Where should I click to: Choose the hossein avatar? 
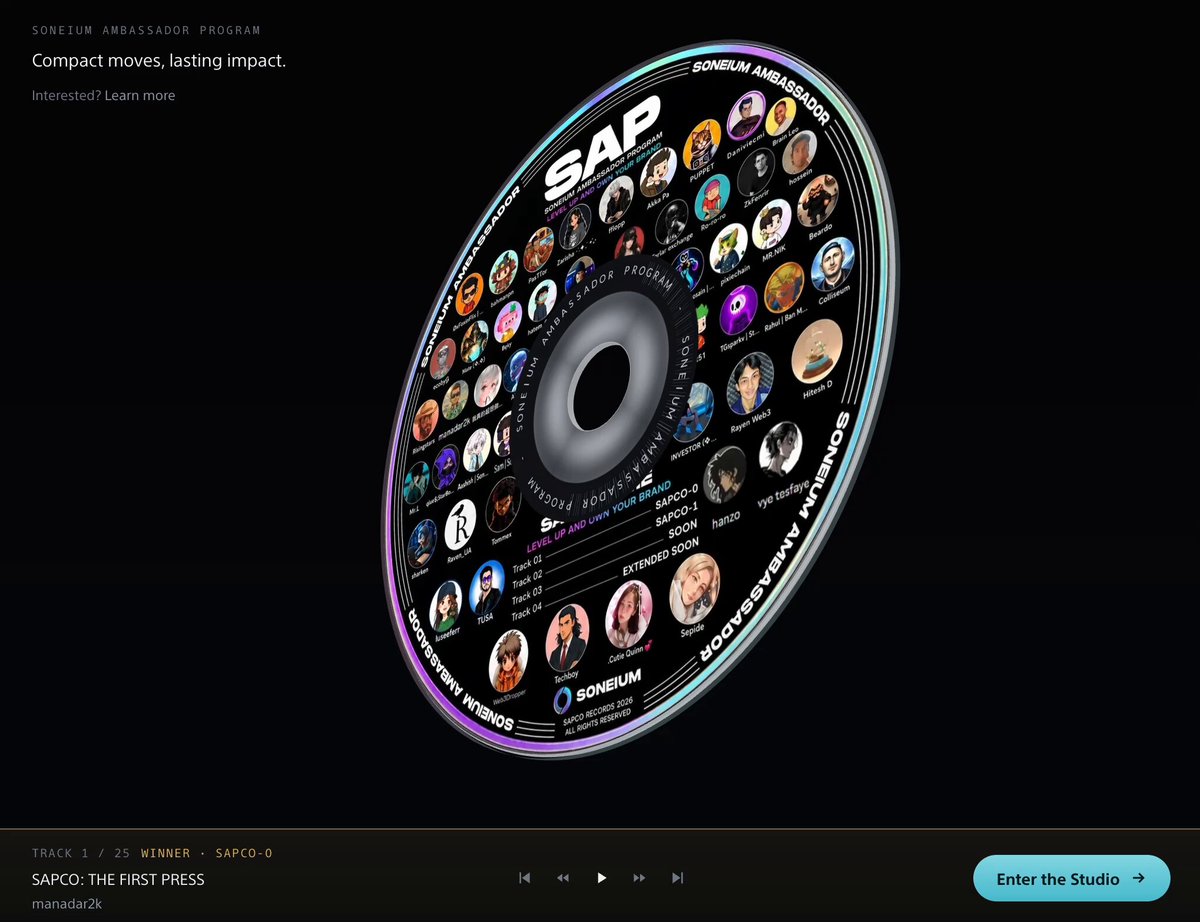(798, 153)
